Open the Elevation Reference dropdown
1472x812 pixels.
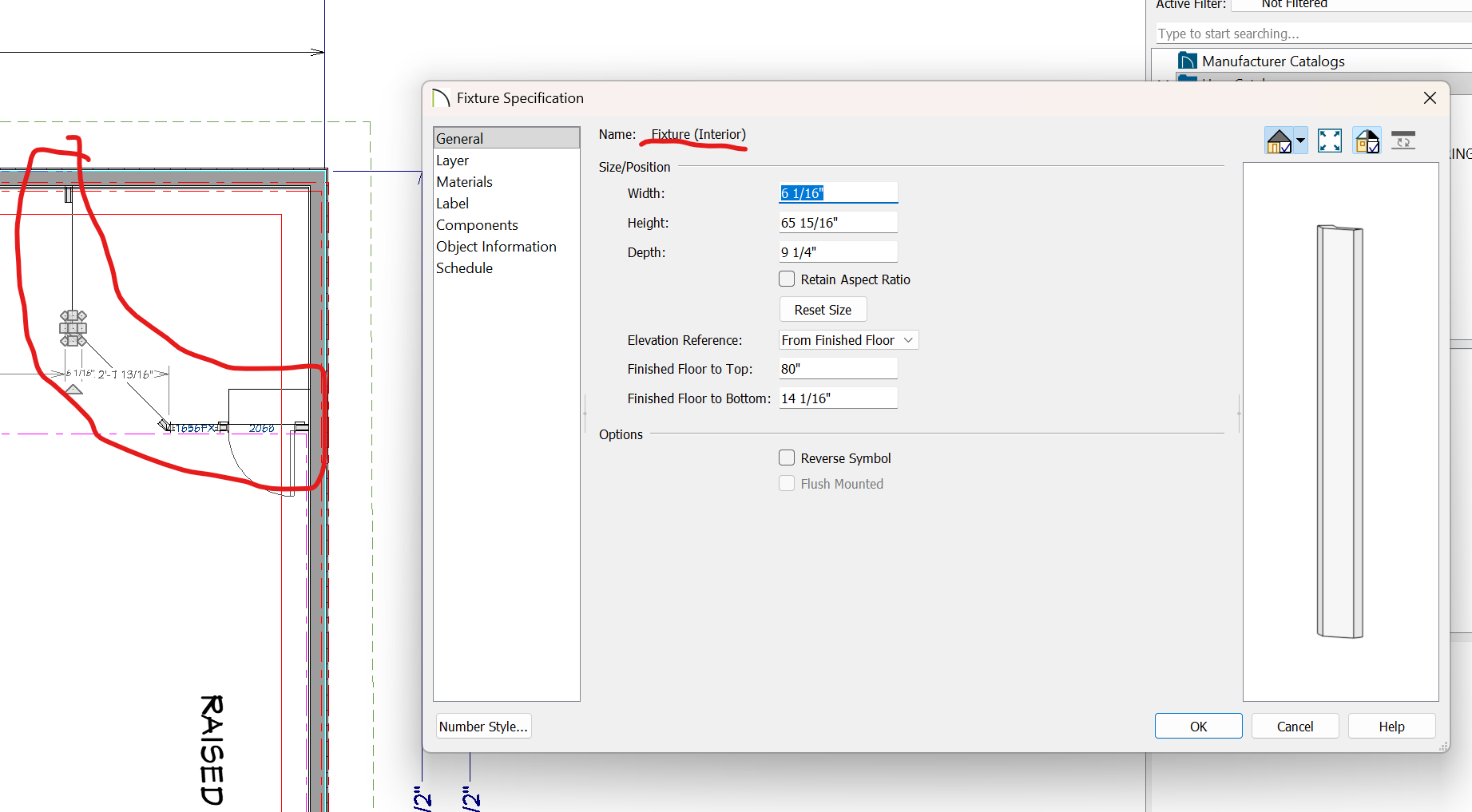pyautogui.click(x=847, y=340)
